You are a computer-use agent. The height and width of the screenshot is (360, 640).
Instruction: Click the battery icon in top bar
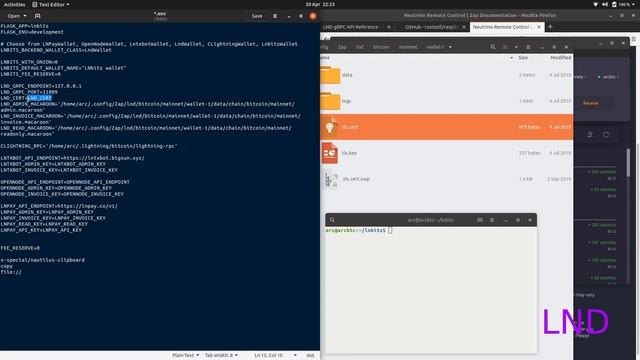click(614, 4)
